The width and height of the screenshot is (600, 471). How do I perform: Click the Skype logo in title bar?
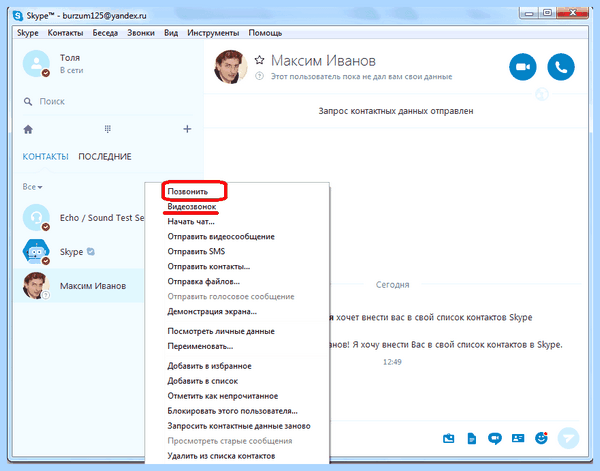18,16
